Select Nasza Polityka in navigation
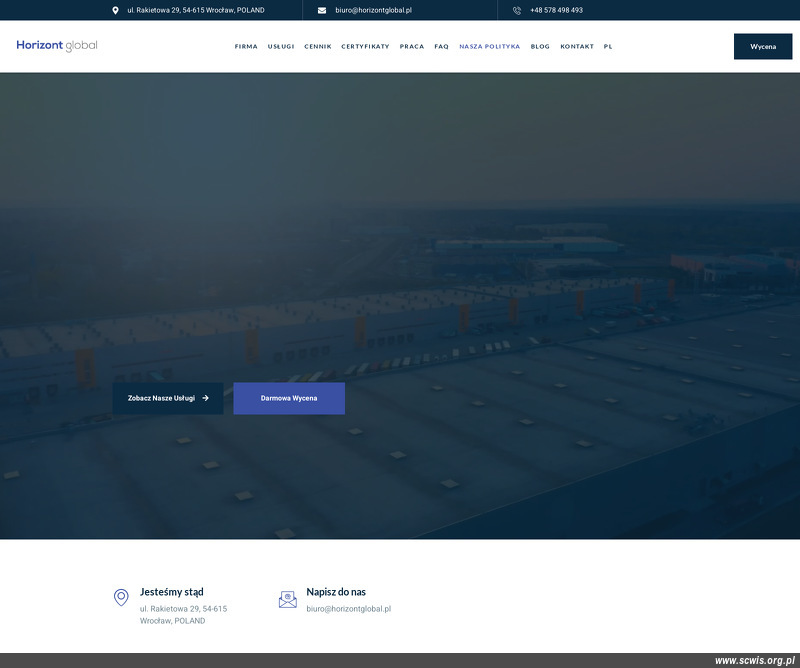The width and height of the screenshot is (800, 668). click(490, 46)
